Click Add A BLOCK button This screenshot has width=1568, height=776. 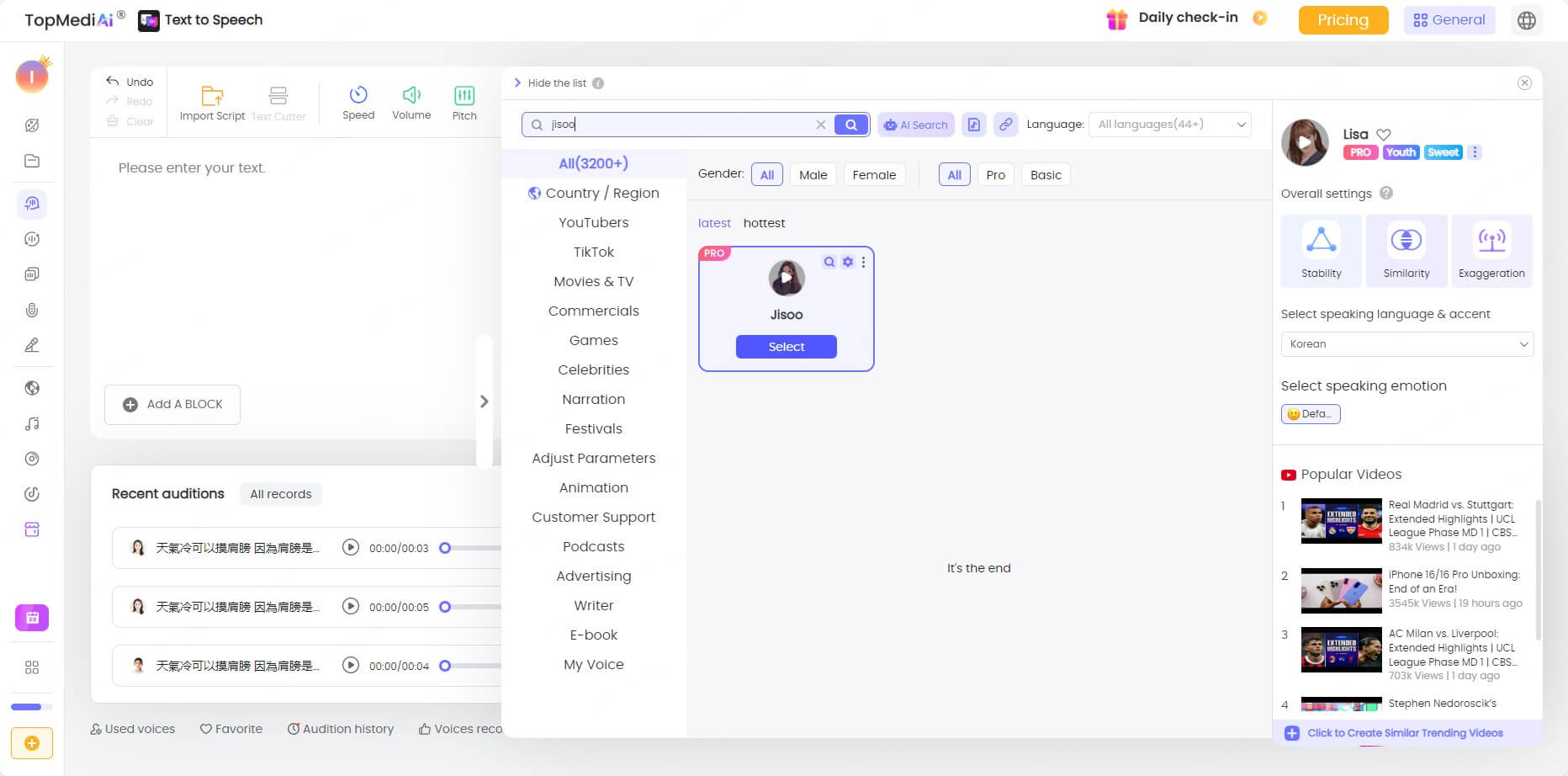click(x=172, y=404)
